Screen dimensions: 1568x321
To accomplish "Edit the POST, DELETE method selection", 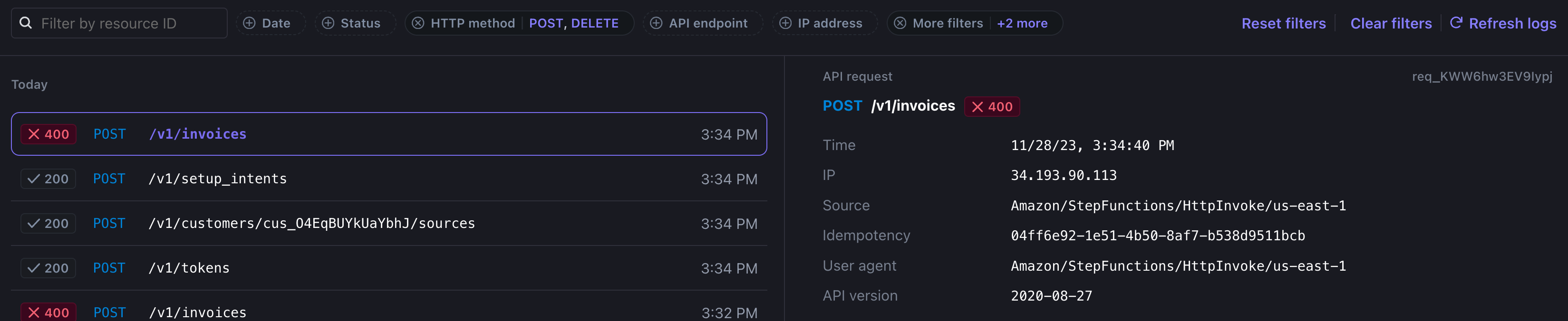I will click(573, 23).
